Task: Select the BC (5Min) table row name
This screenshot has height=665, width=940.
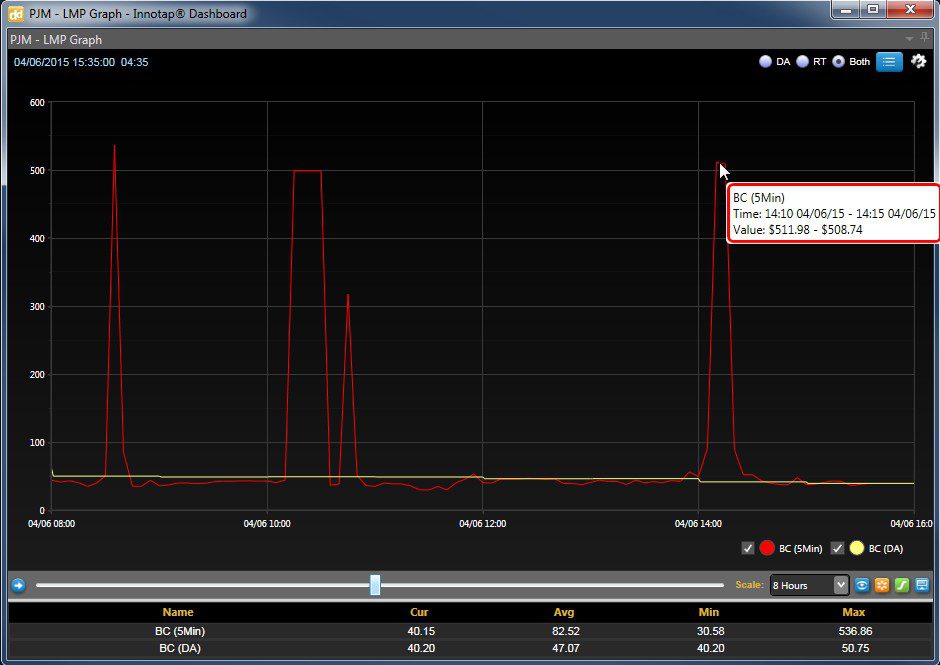Action: pos(180,631)
